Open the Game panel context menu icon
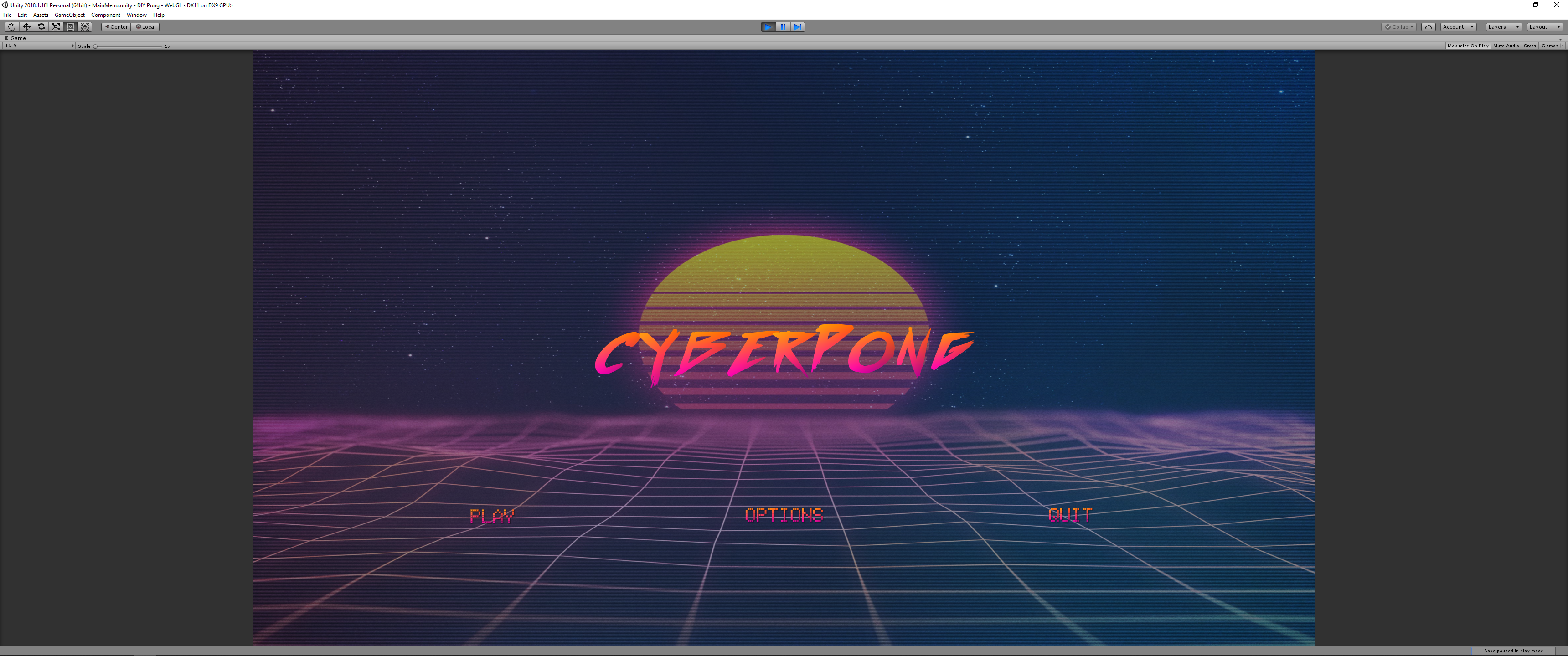The width and height of the screenshot is (1568, 656). [x=1563, y=39]
